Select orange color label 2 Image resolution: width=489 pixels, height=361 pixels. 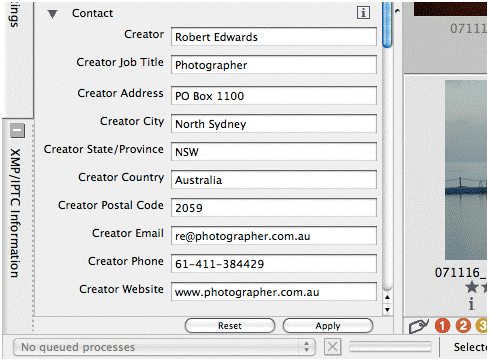[x=463, y=326]
